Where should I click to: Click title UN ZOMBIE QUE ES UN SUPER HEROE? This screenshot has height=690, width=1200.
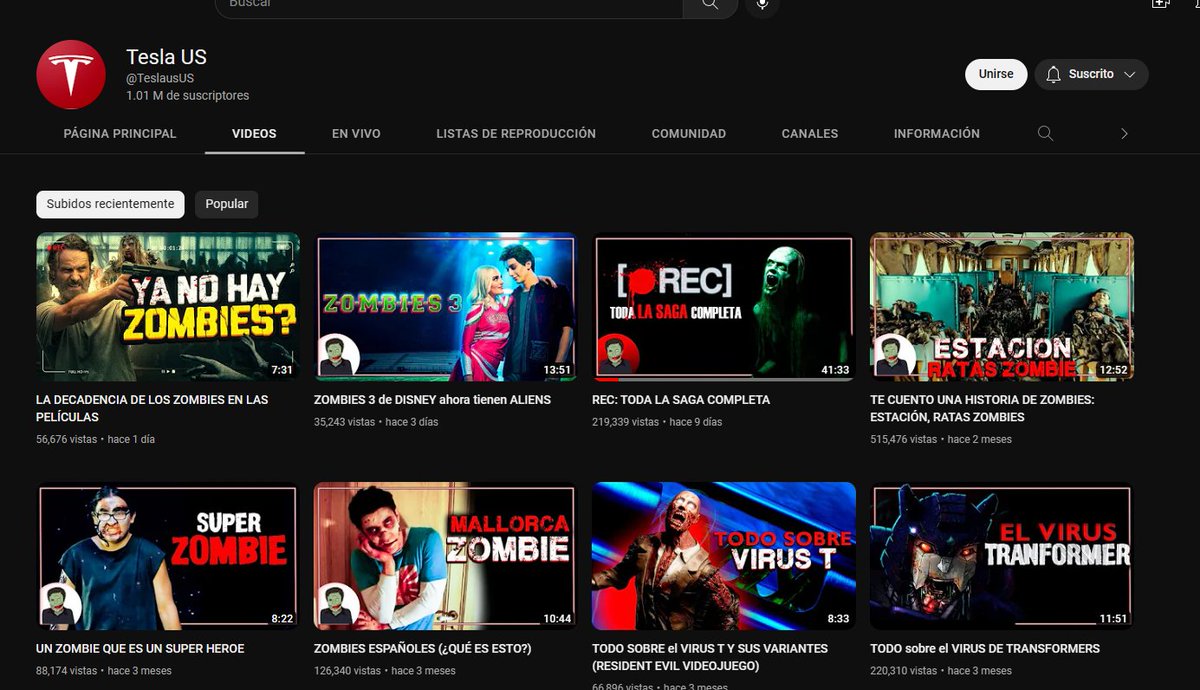tap(140, 649)
